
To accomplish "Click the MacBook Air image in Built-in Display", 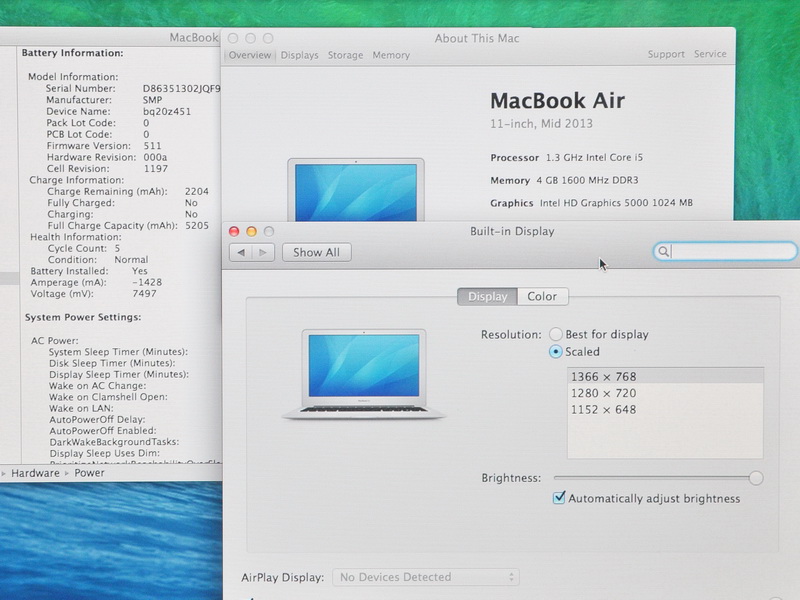I will point(364,374).
